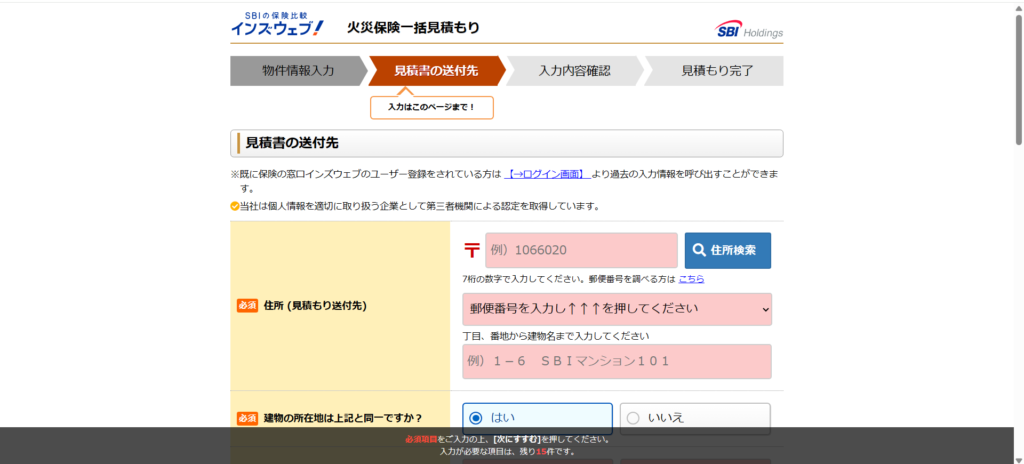Select the いいえ radio option
This screenshot has height=464, width=1024.
coord(633,418)
